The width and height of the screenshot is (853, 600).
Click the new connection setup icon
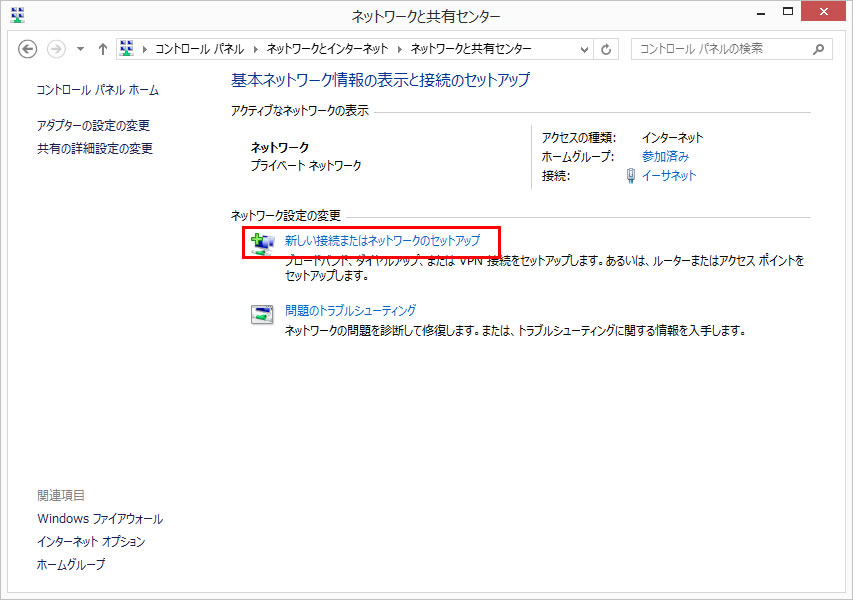coord(263,243)
